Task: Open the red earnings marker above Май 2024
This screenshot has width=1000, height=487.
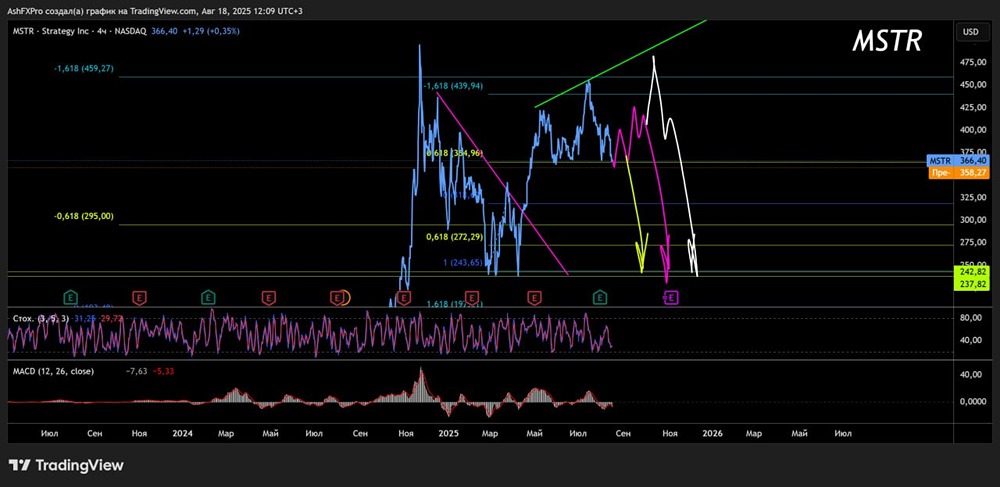Action: pos(268,297)
